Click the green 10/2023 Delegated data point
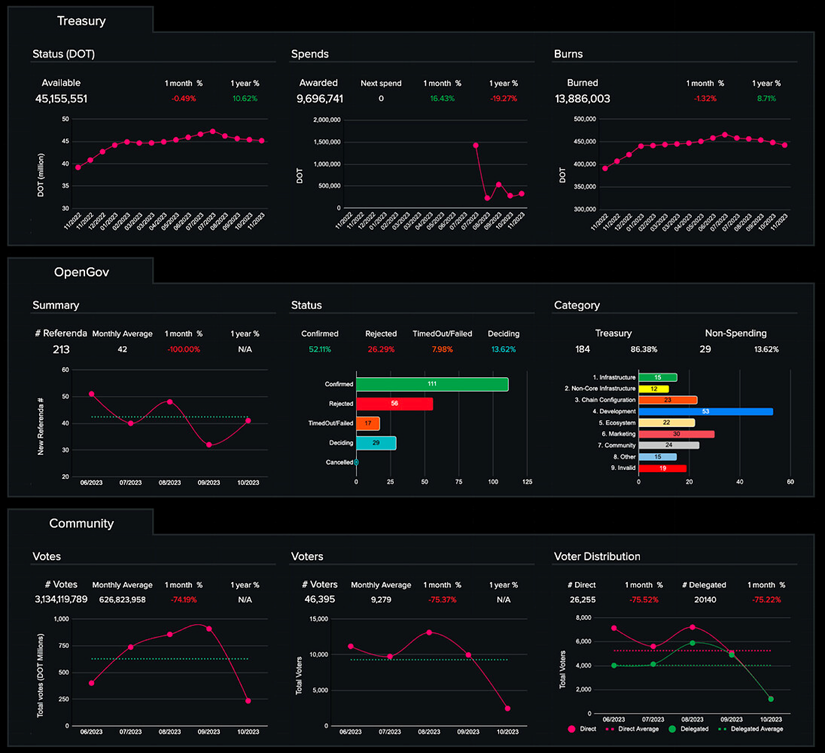This screenshot has height=753, width=825. 771,699
